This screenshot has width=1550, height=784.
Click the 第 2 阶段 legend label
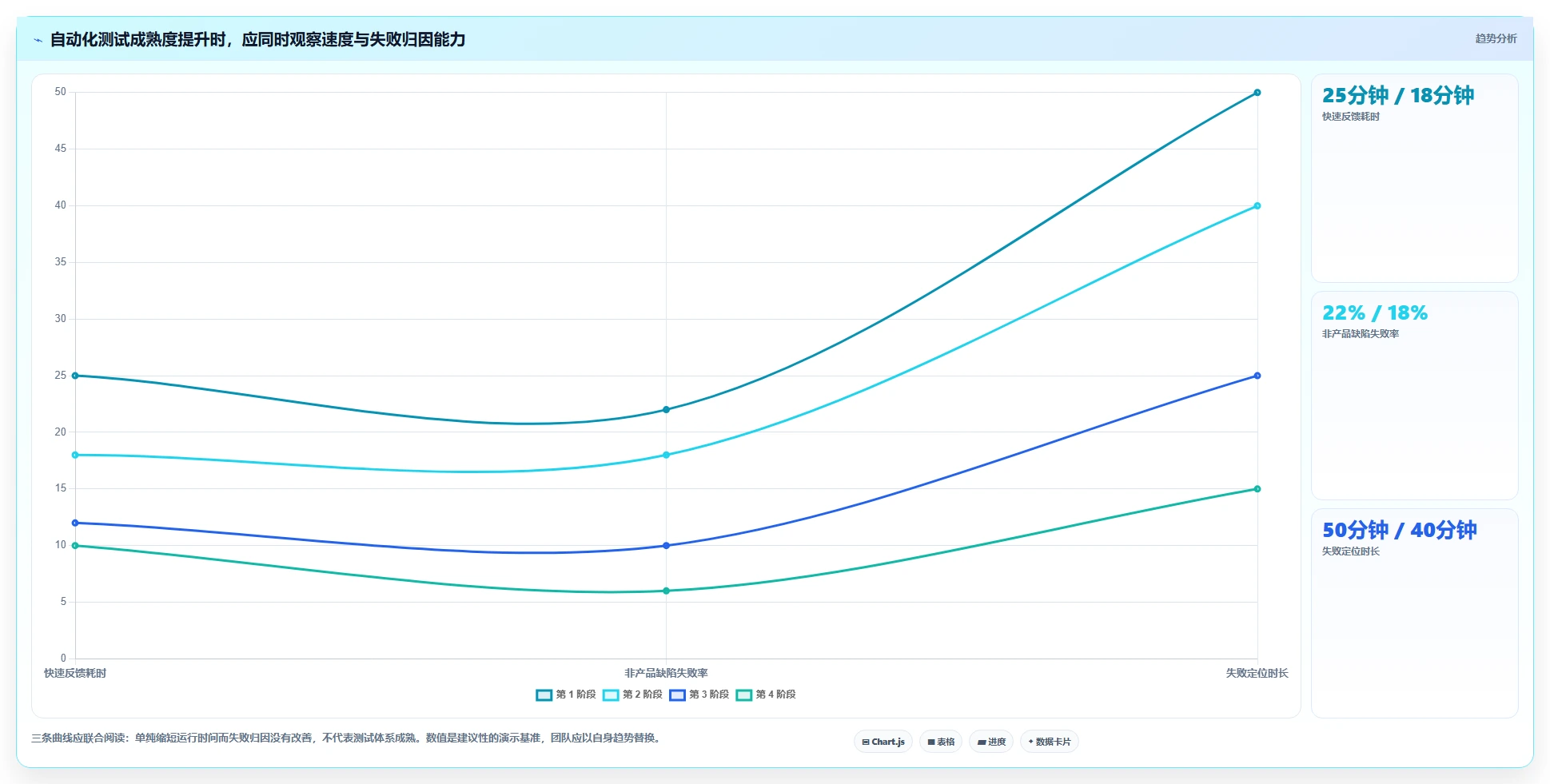pos(643,694)
